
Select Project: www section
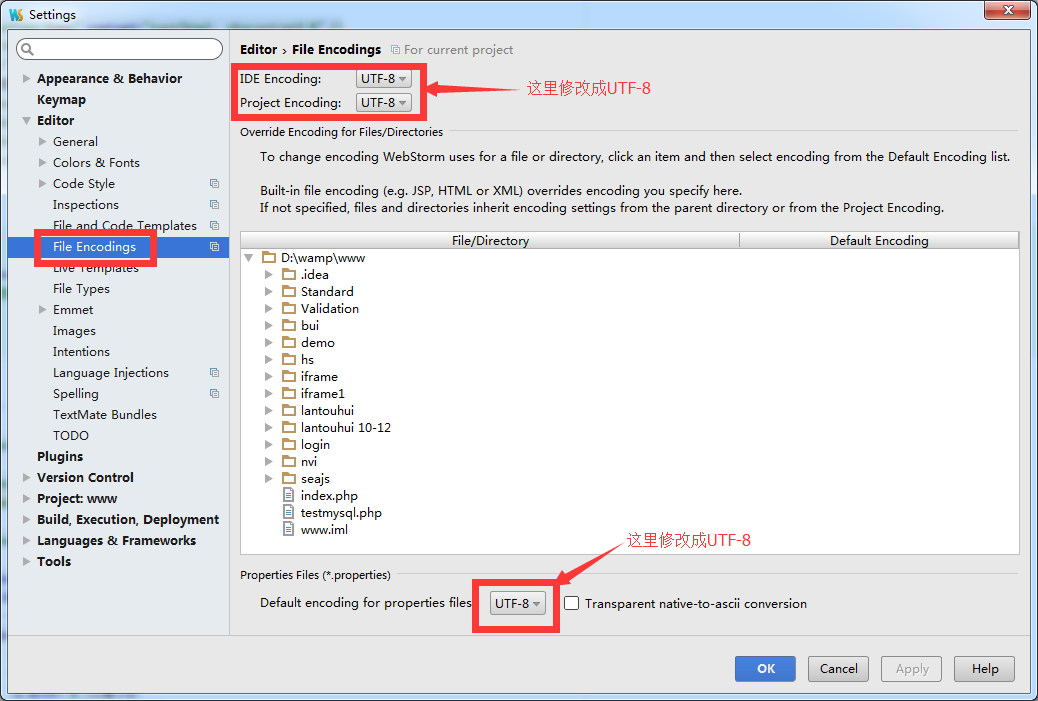[x=77, y=498]
